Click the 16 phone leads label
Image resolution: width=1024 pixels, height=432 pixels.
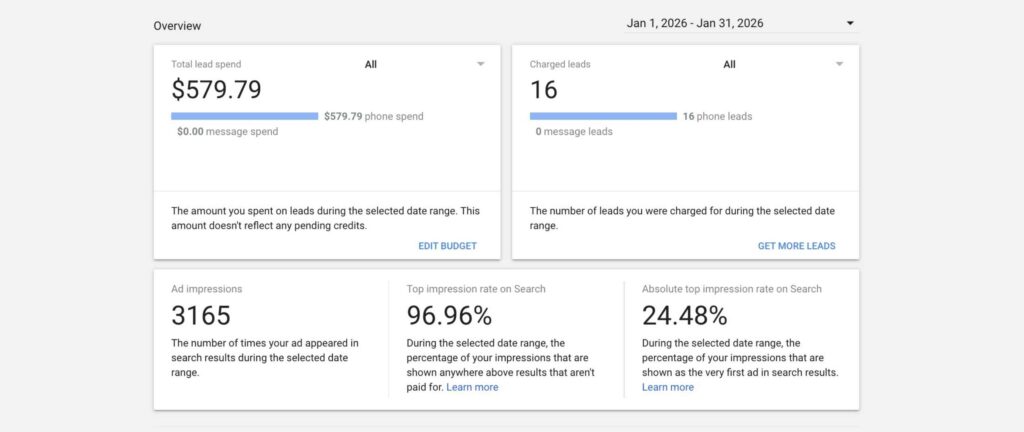point(717,116)
